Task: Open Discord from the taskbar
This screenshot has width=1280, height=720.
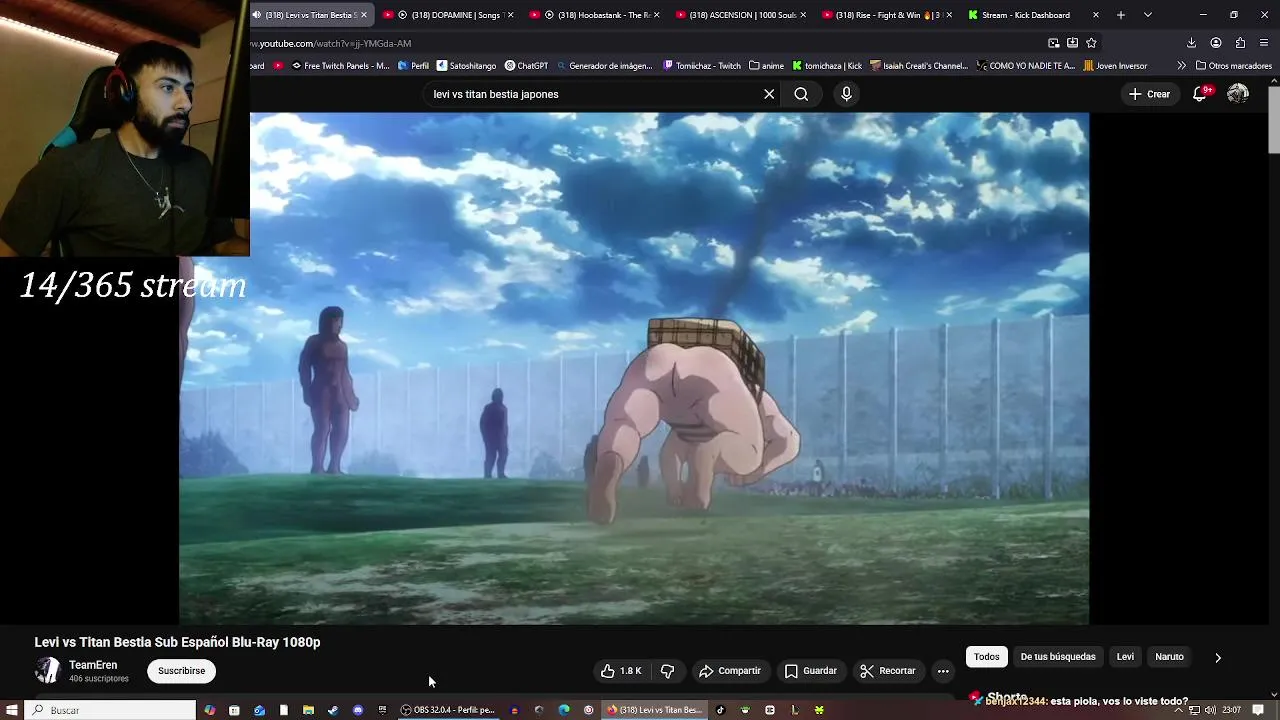Action: click(358, 710)
